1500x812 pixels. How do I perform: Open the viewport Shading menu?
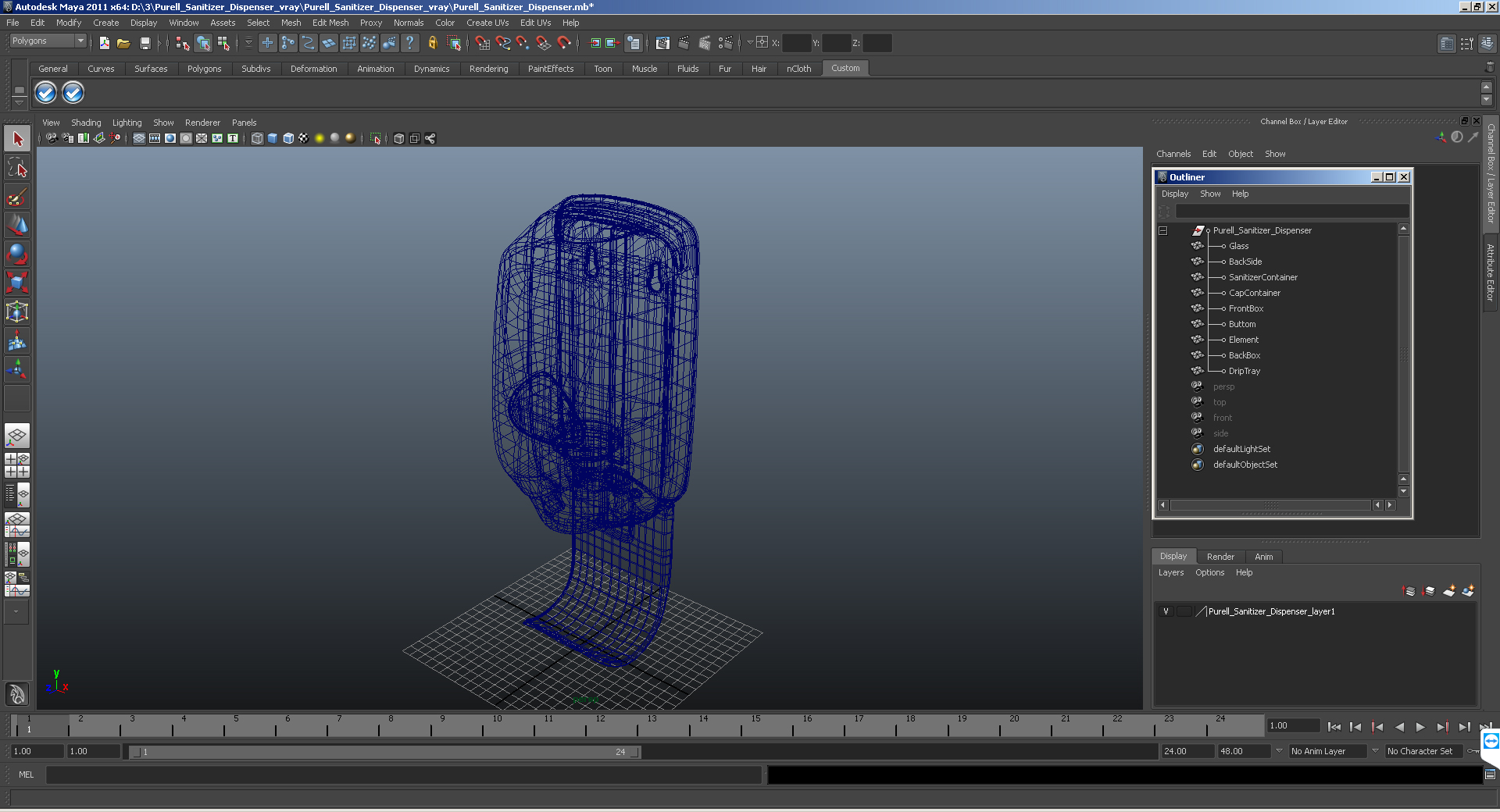86,123
